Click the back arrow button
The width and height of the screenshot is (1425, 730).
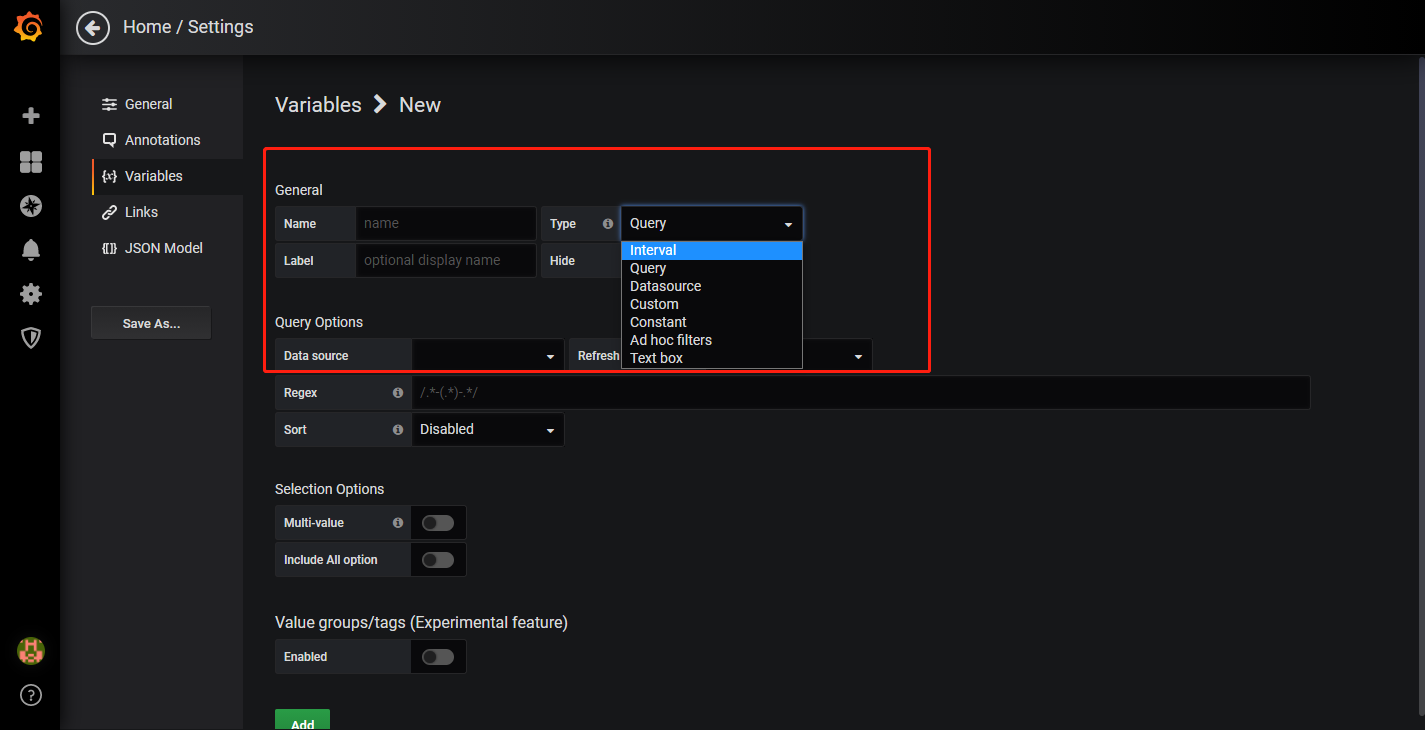(93, 28)
